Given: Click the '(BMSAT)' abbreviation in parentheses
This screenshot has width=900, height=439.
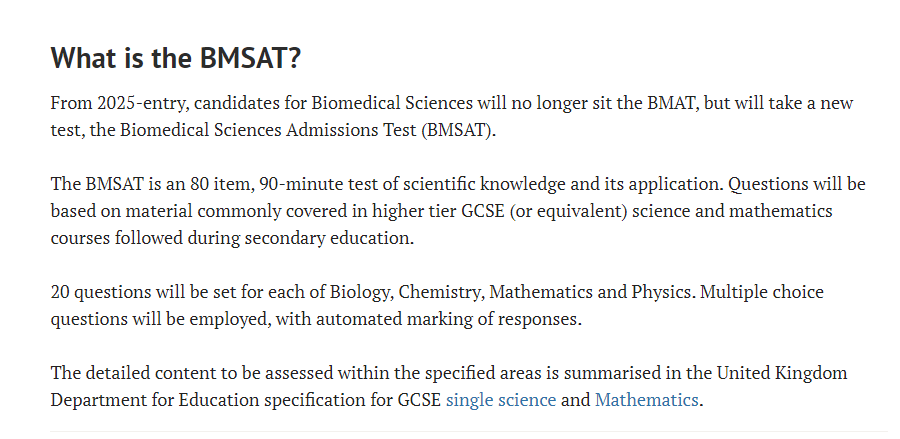Looking at the screenshot, I should tap(457, 130).
